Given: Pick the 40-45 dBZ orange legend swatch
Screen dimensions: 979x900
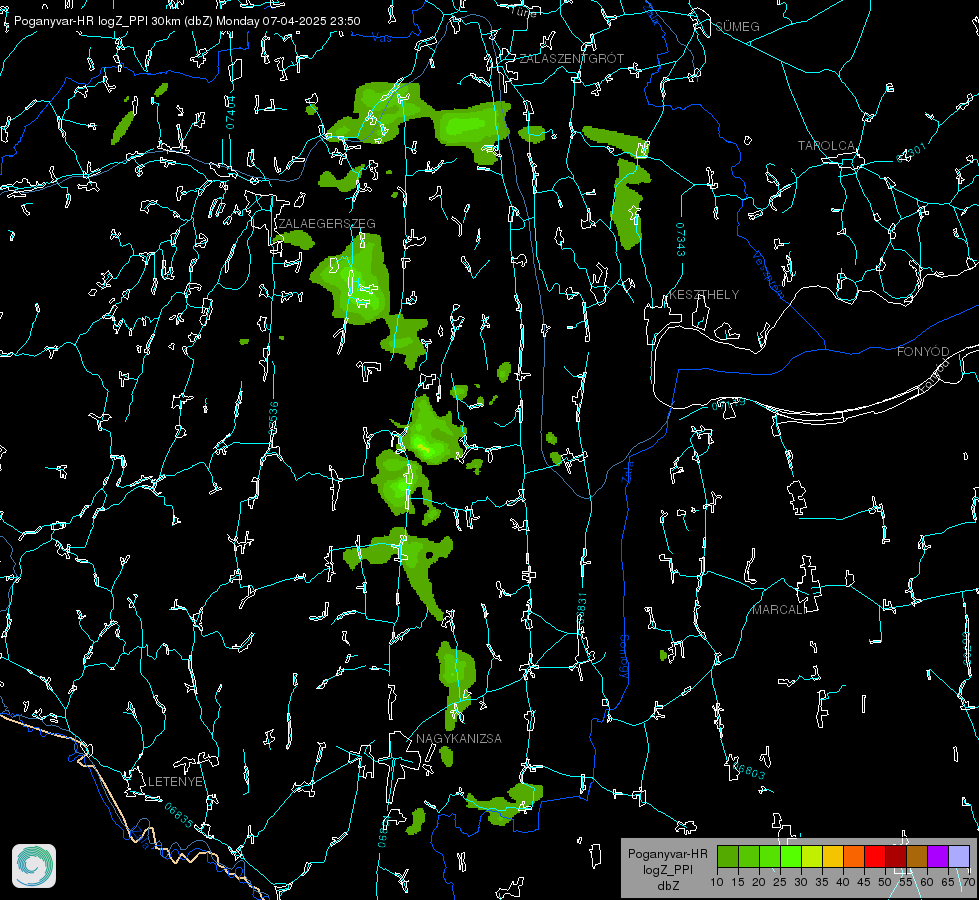Looking at the screenshot, I should pyautogui.click(x=854, y=856).
